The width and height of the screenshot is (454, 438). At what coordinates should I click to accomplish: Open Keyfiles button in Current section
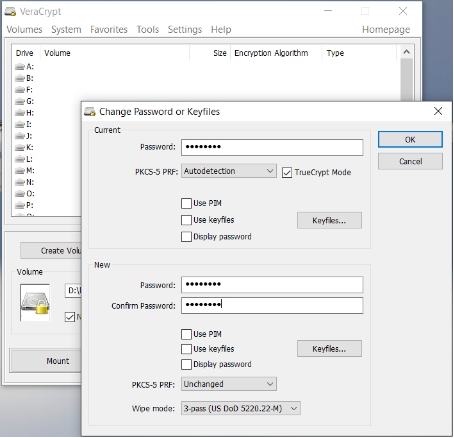pos(329,220)
